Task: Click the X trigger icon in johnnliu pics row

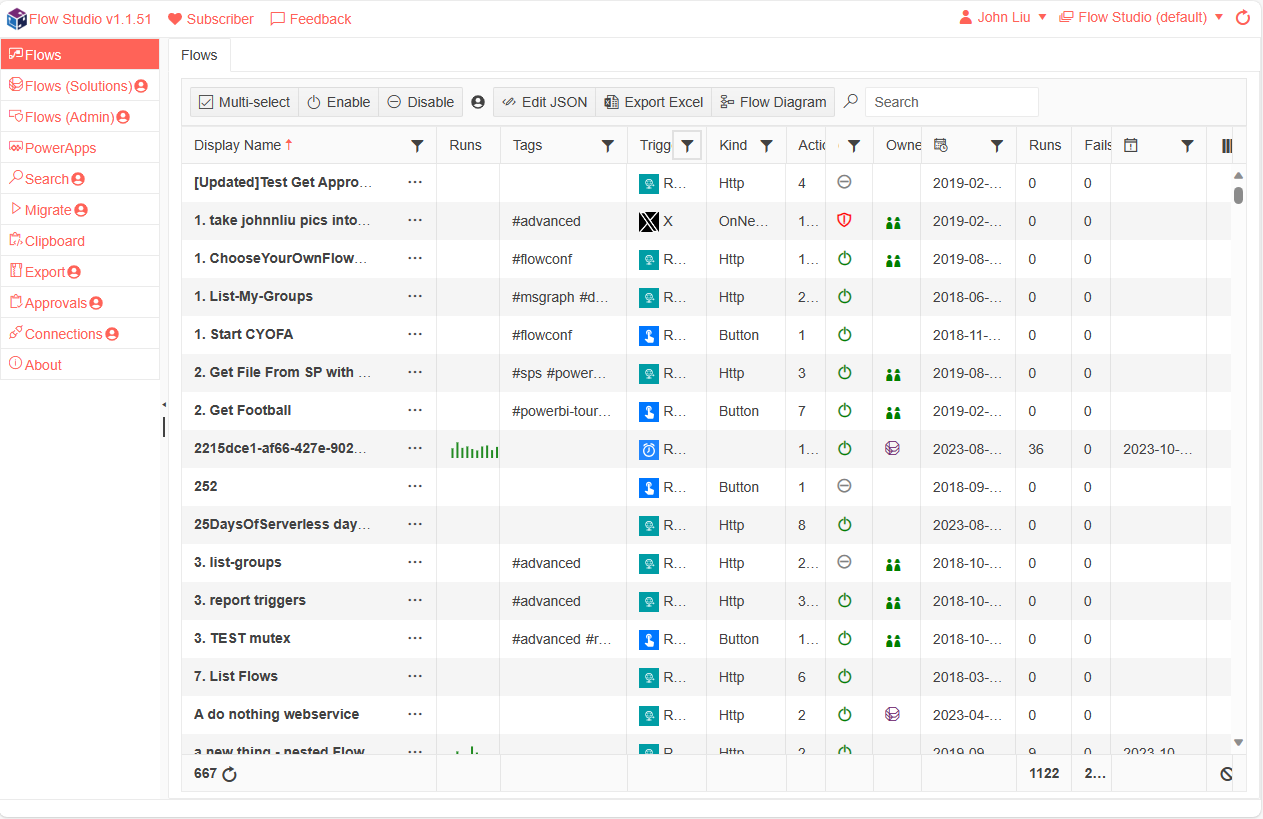Action: click(x=649, y=222)
